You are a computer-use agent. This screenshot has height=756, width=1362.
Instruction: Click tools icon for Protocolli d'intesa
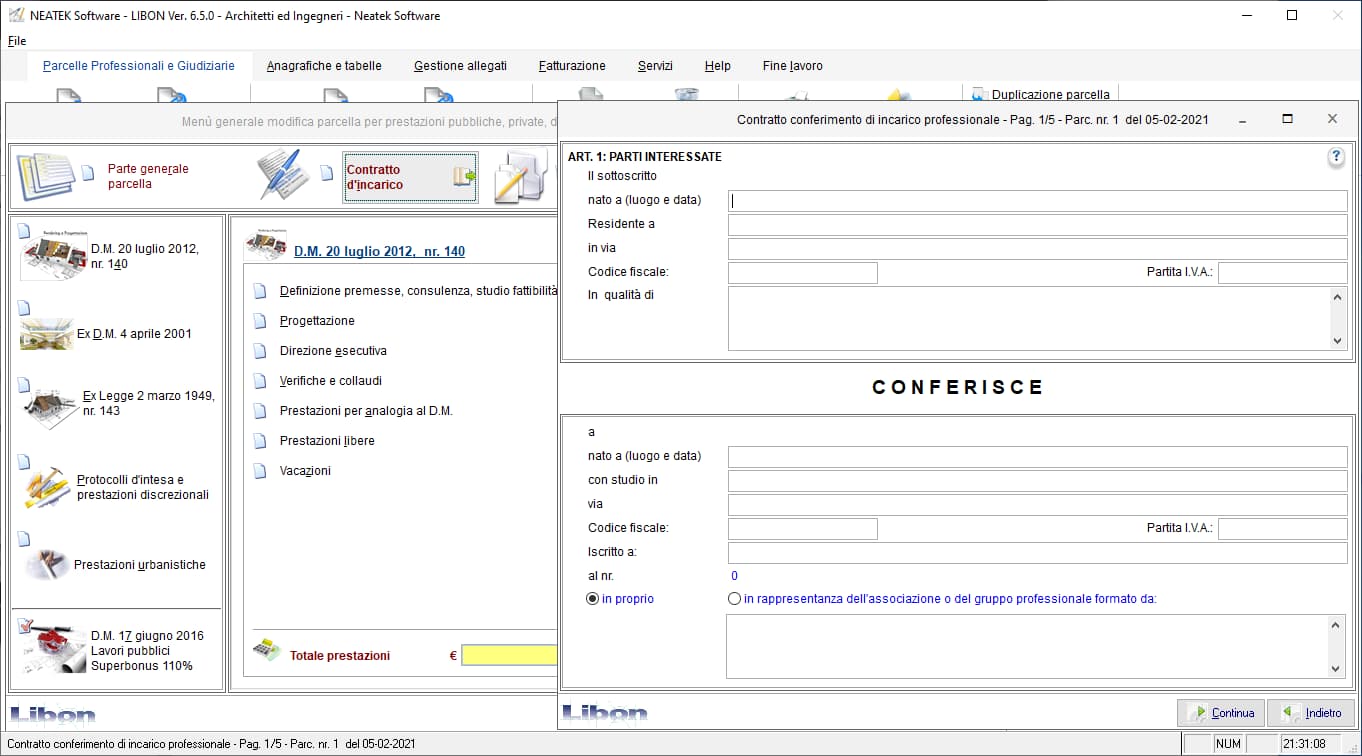click(47, 487)
